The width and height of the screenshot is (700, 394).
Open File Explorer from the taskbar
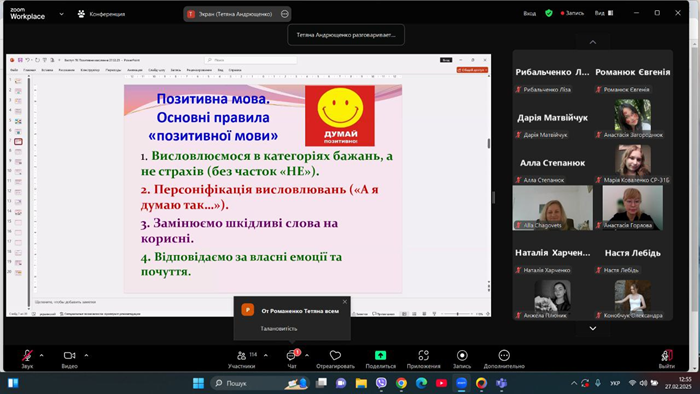(x=361, y=383)
